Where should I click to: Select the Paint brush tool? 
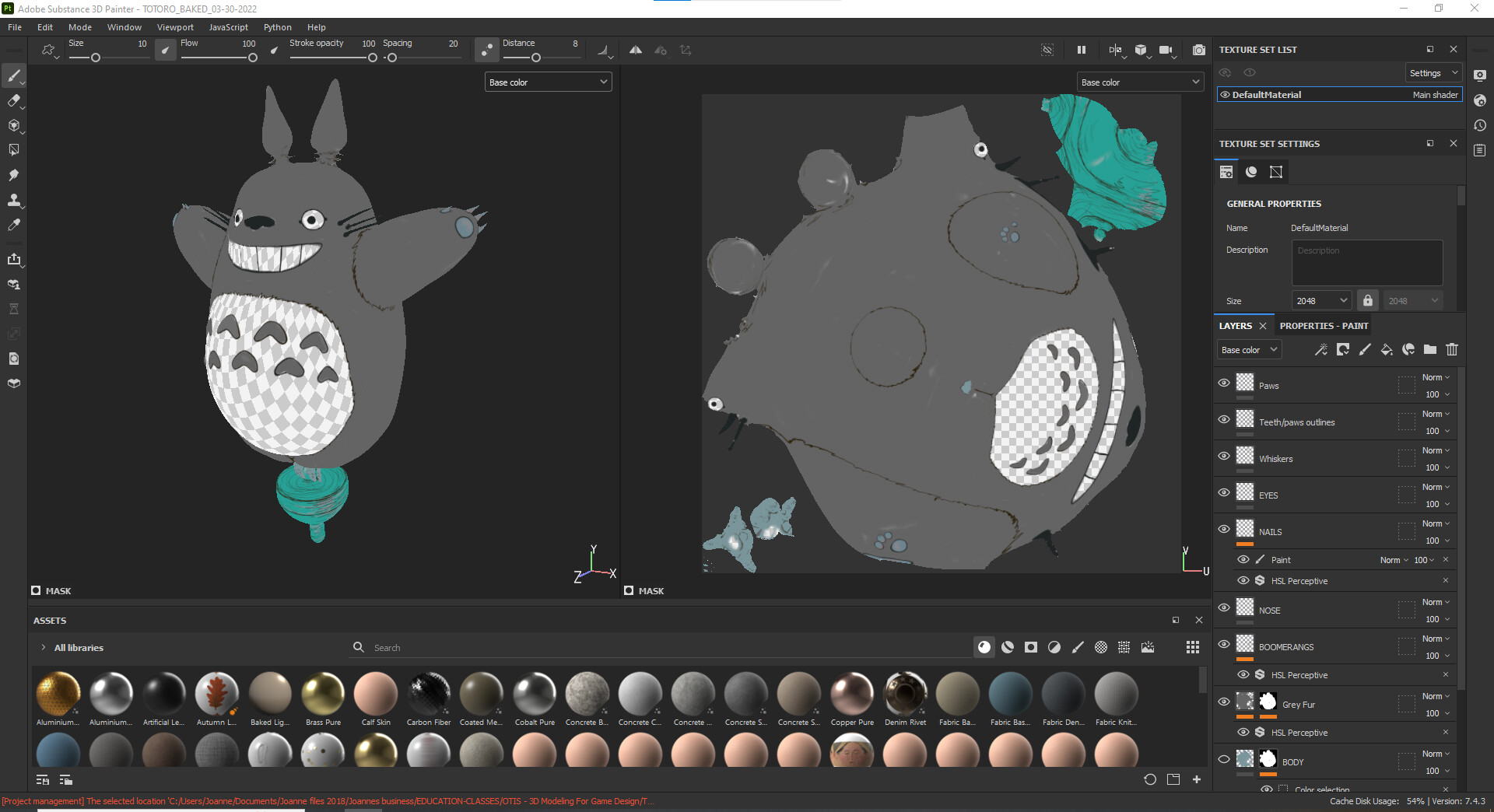pyautogui.click(x=14, y=75)
